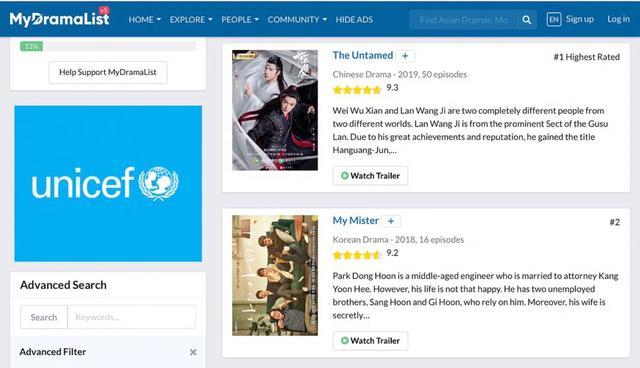Viewport: 640px width, 368px height.
Task: Expand the HOME dropdown menu
Action: pos(144,20)
